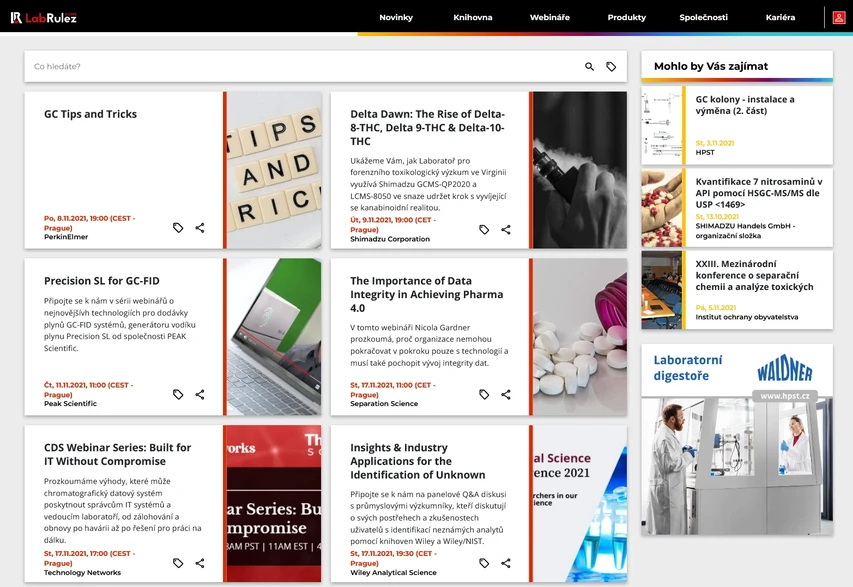The image size is (853, 587).
Task: Click the red capsules thumbnail in sidebar
Action: pos(662,208)
